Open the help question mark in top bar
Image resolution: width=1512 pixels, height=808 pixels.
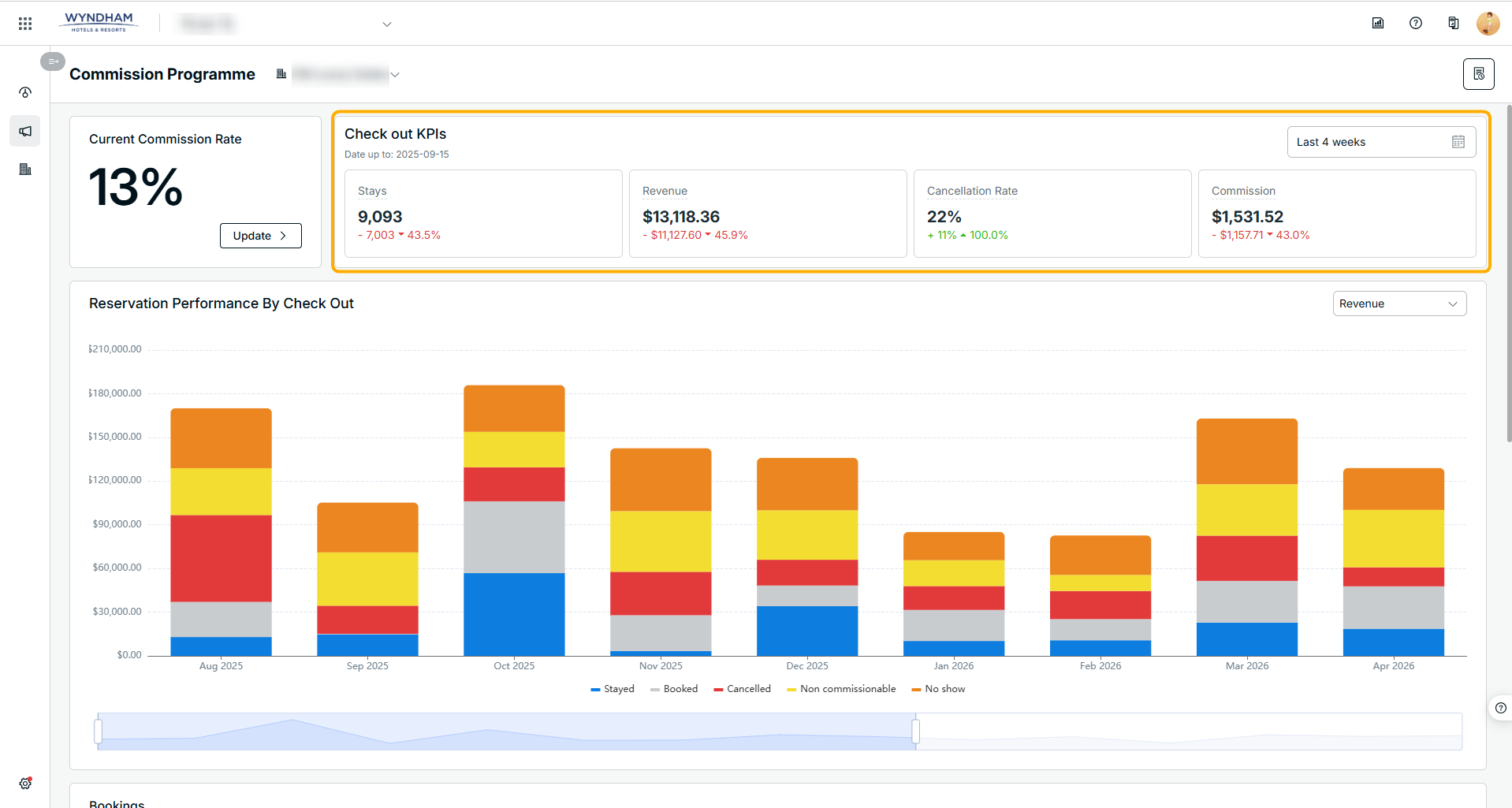click(x=1416, y=23)
